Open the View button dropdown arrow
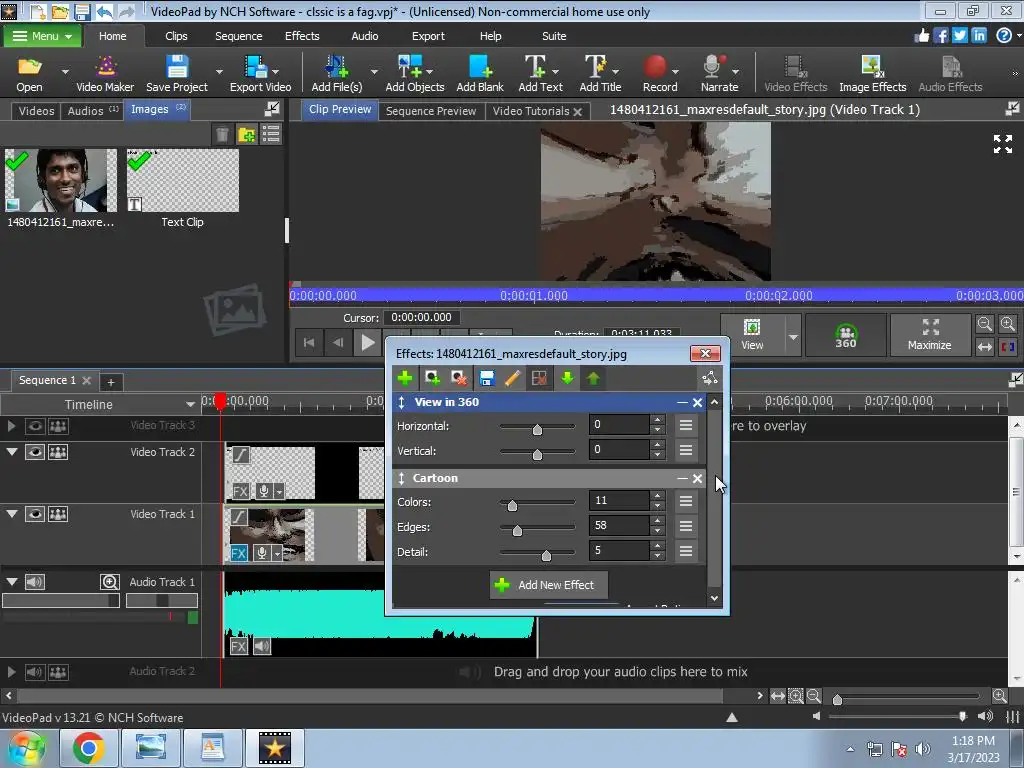 click(793, 337)
